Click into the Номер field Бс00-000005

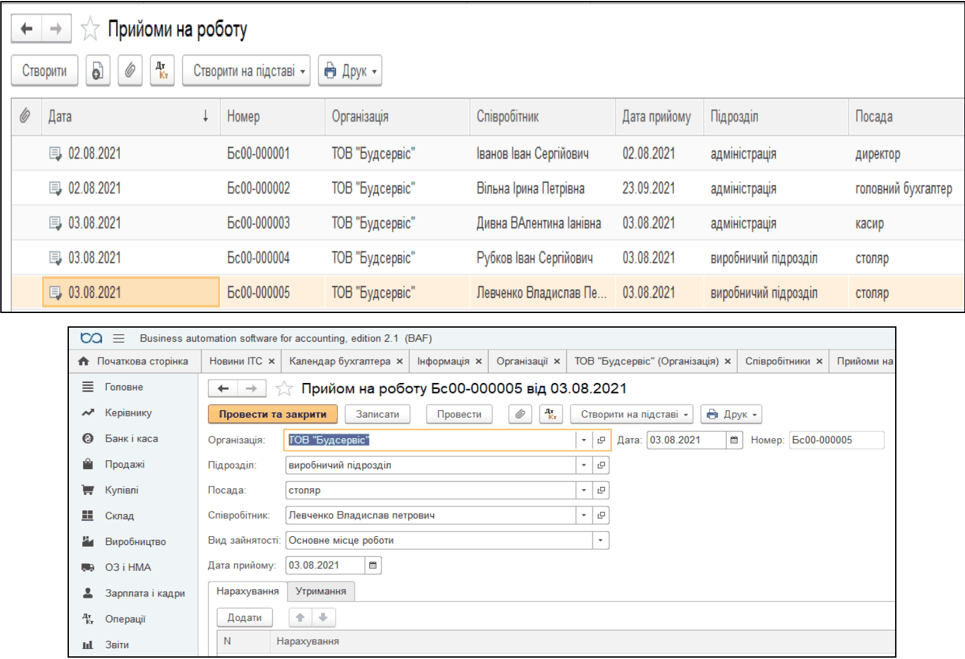coord(836,440)
